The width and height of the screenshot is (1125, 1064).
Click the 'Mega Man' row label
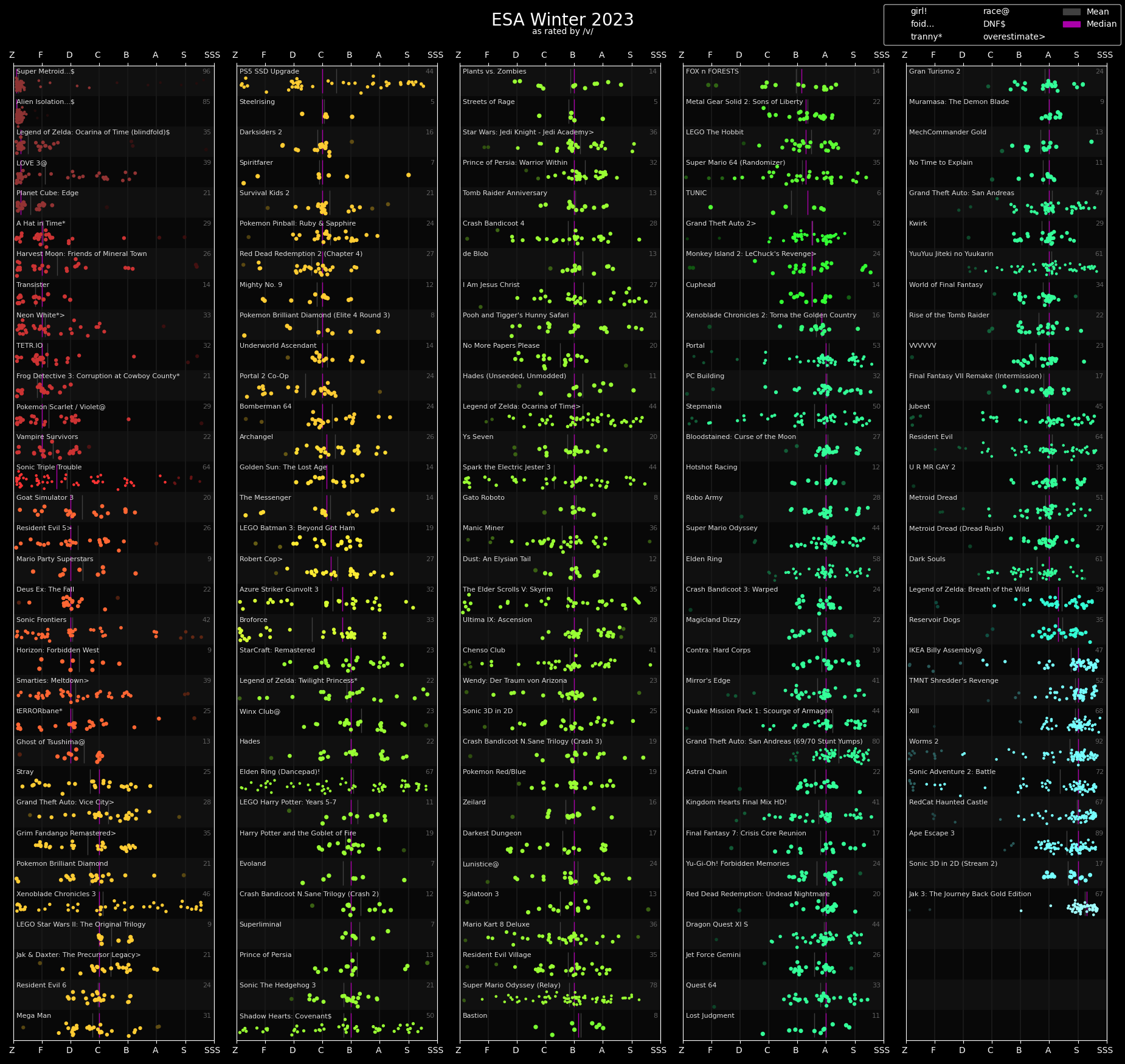[x=33, y=1015]
